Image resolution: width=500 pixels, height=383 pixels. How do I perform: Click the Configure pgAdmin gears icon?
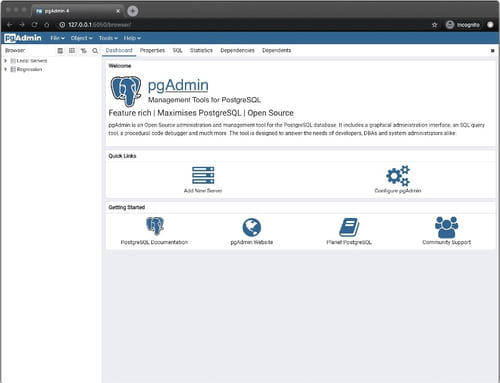click(x=398, y=175)
